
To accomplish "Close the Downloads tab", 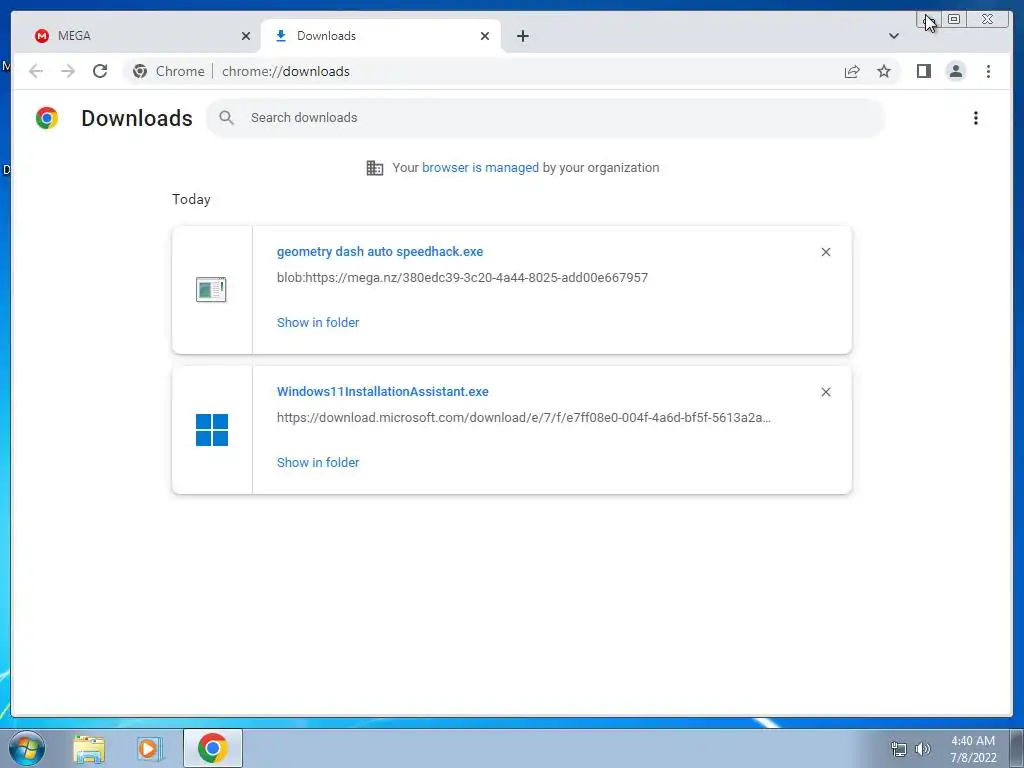I will tap(485, 36).
